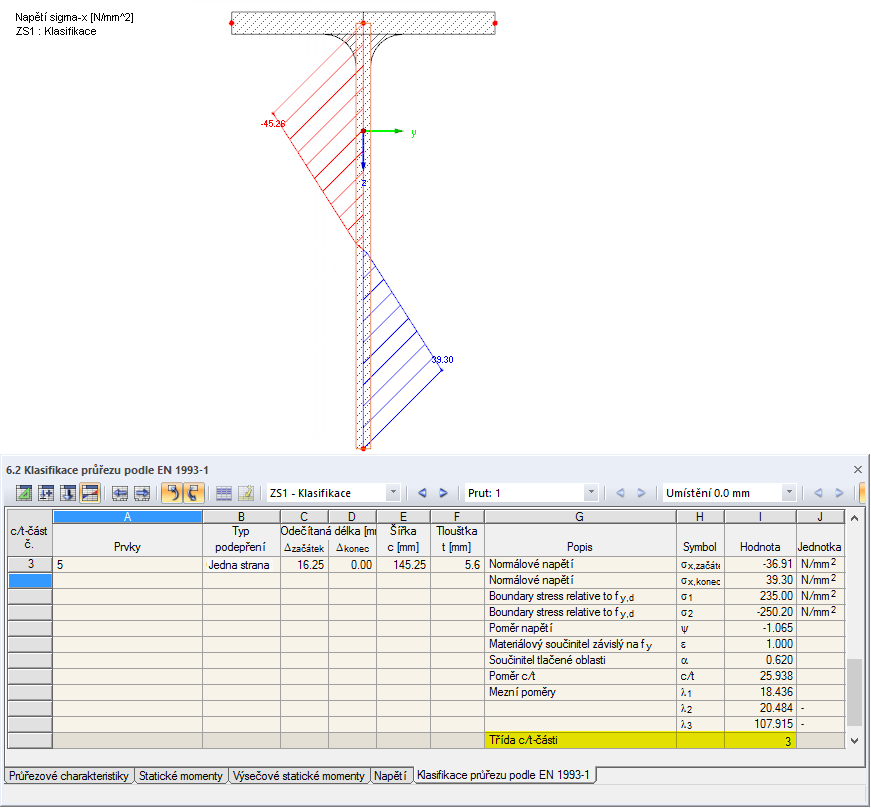Click the 107.915 λ3 value
This screenshot has height=810, width=871.
tap(760, 724)
